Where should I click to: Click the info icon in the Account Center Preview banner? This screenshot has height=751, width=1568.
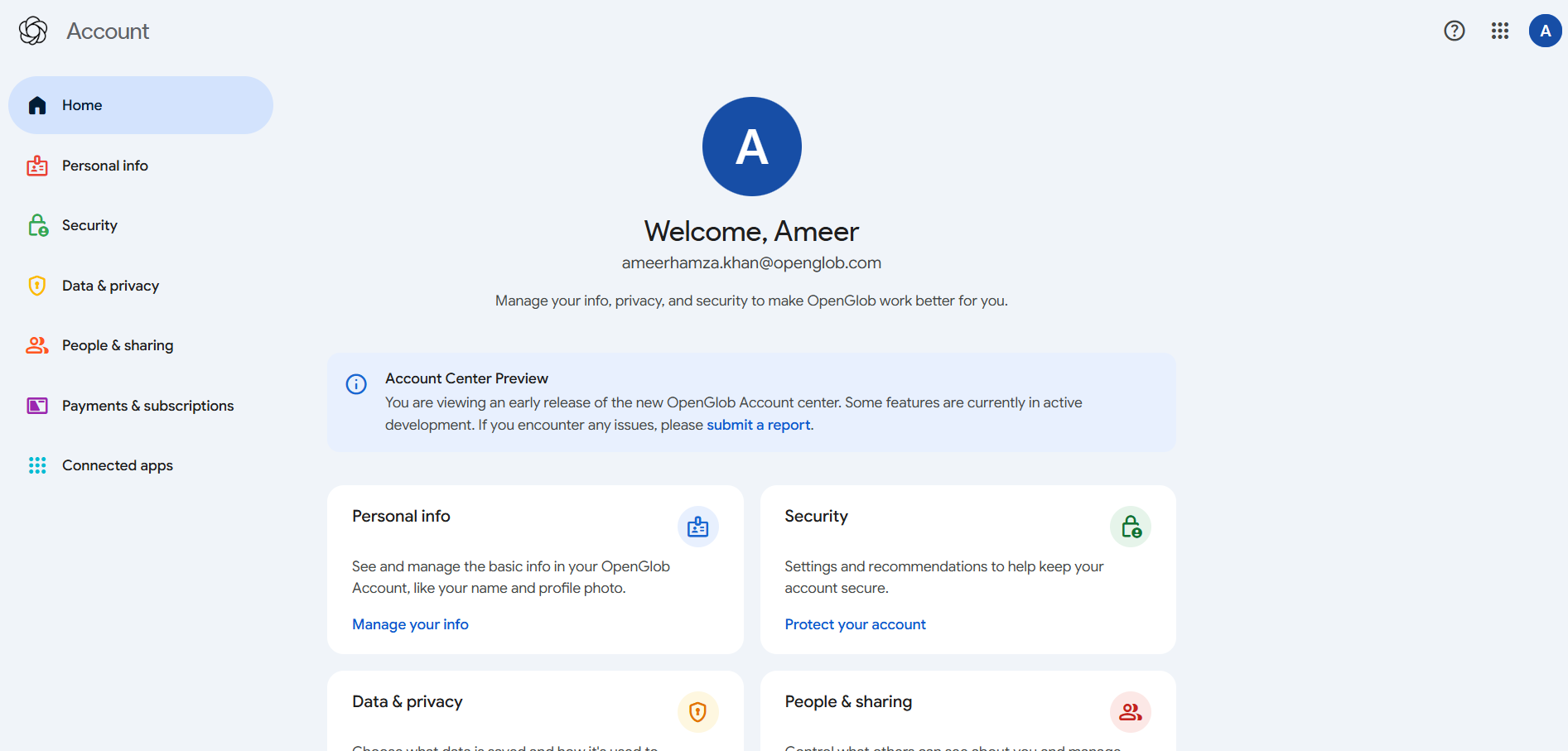355,384
